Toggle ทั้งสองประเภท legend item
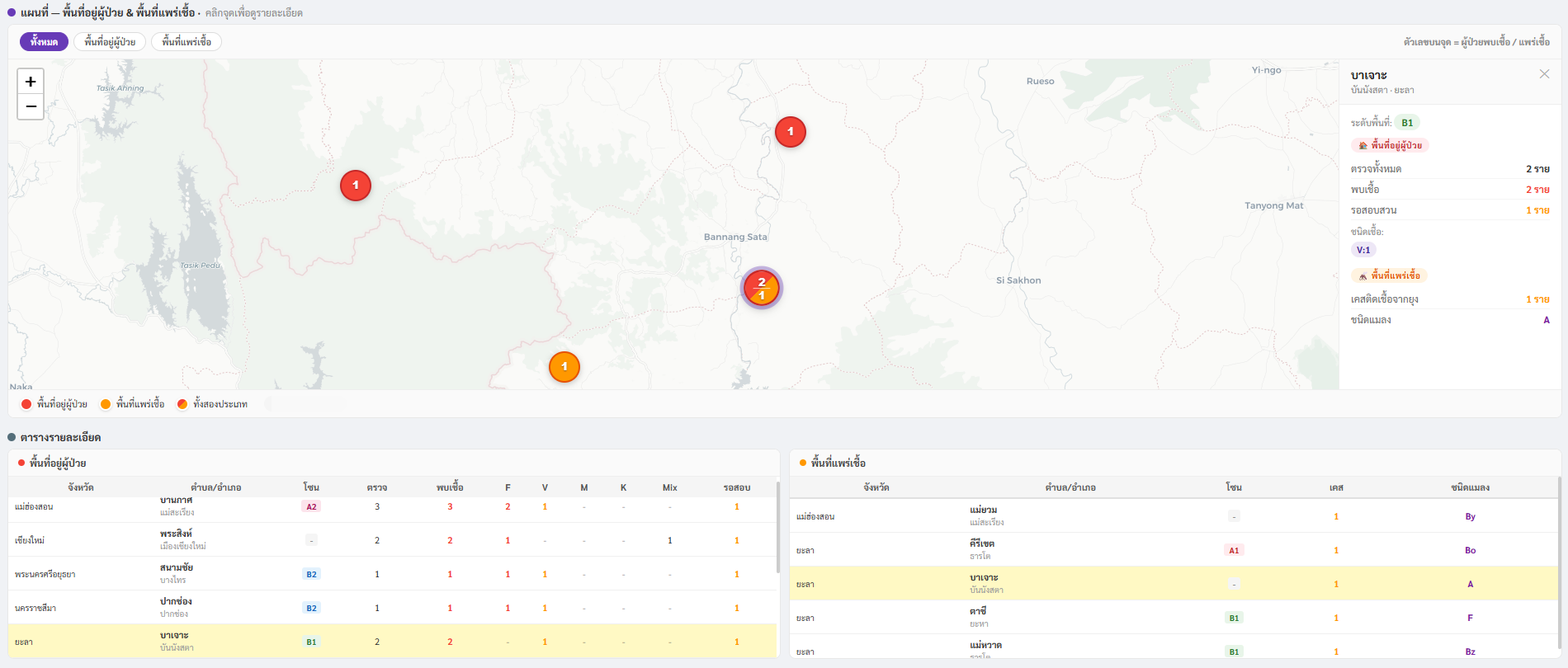 (x=212, y=404)
